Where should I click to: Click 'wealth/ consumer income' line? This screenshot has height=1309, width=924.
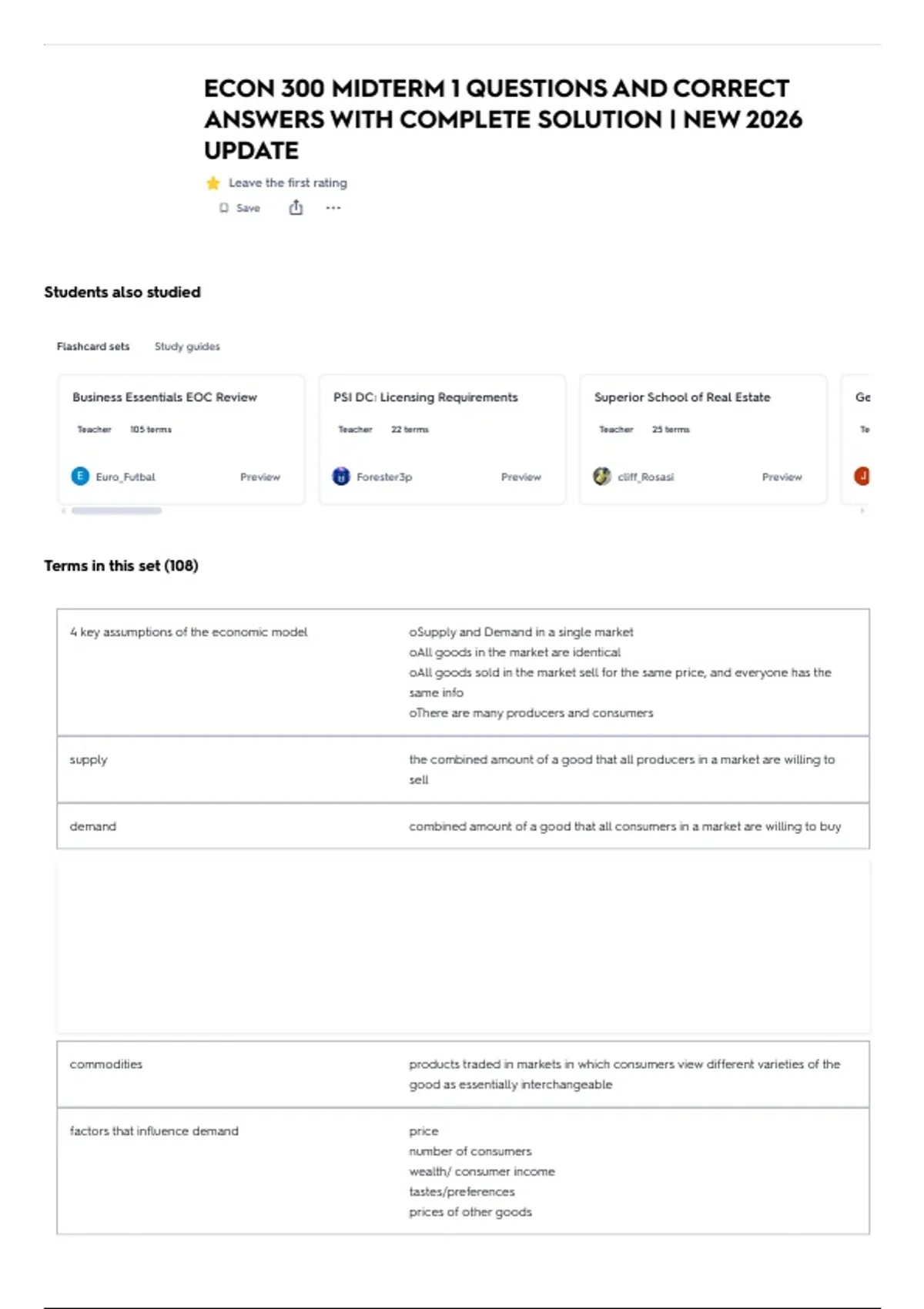tap(482, 1171)
